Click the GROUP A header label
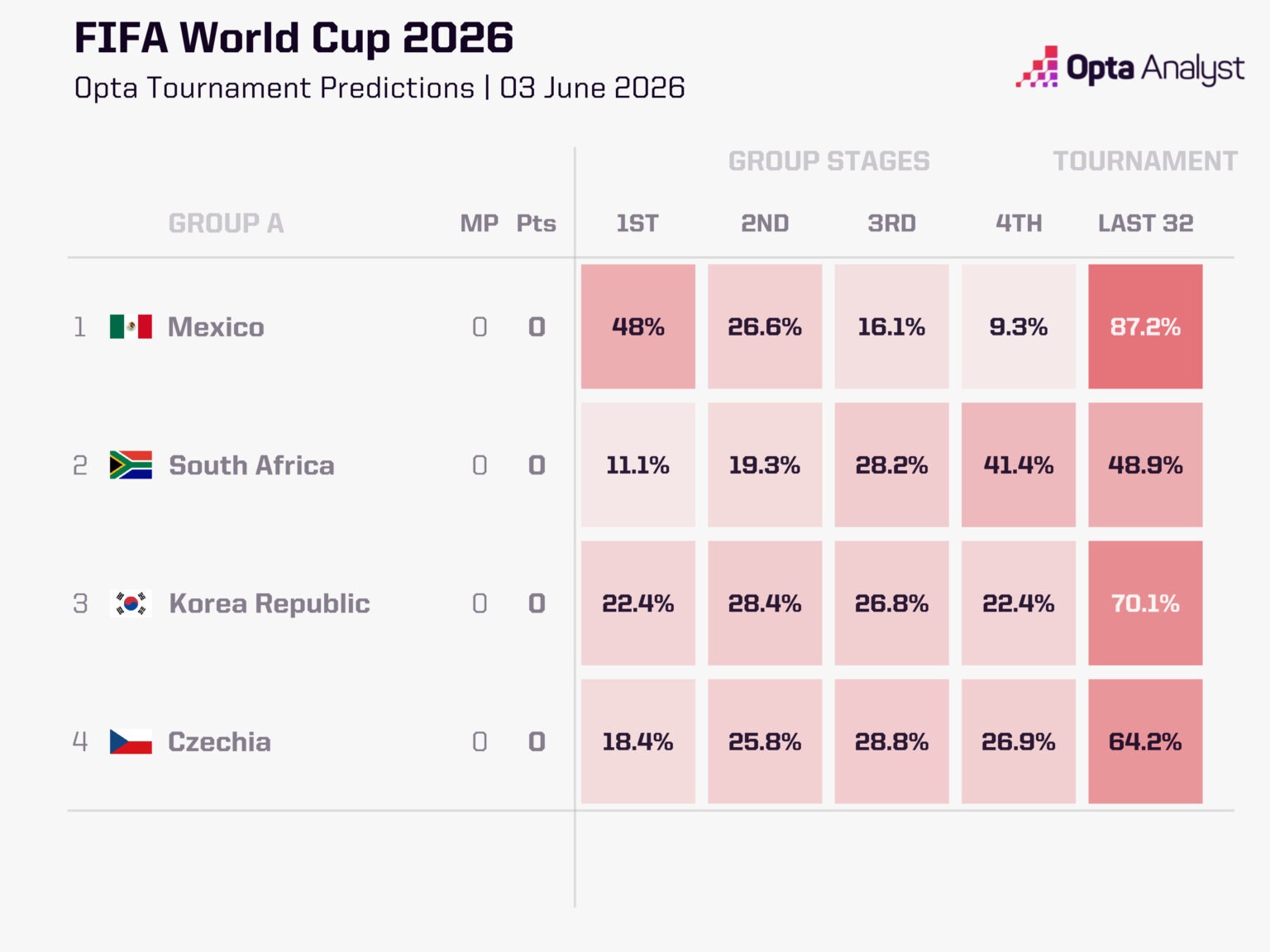The image size is (1270, 952). click(226, 223)
